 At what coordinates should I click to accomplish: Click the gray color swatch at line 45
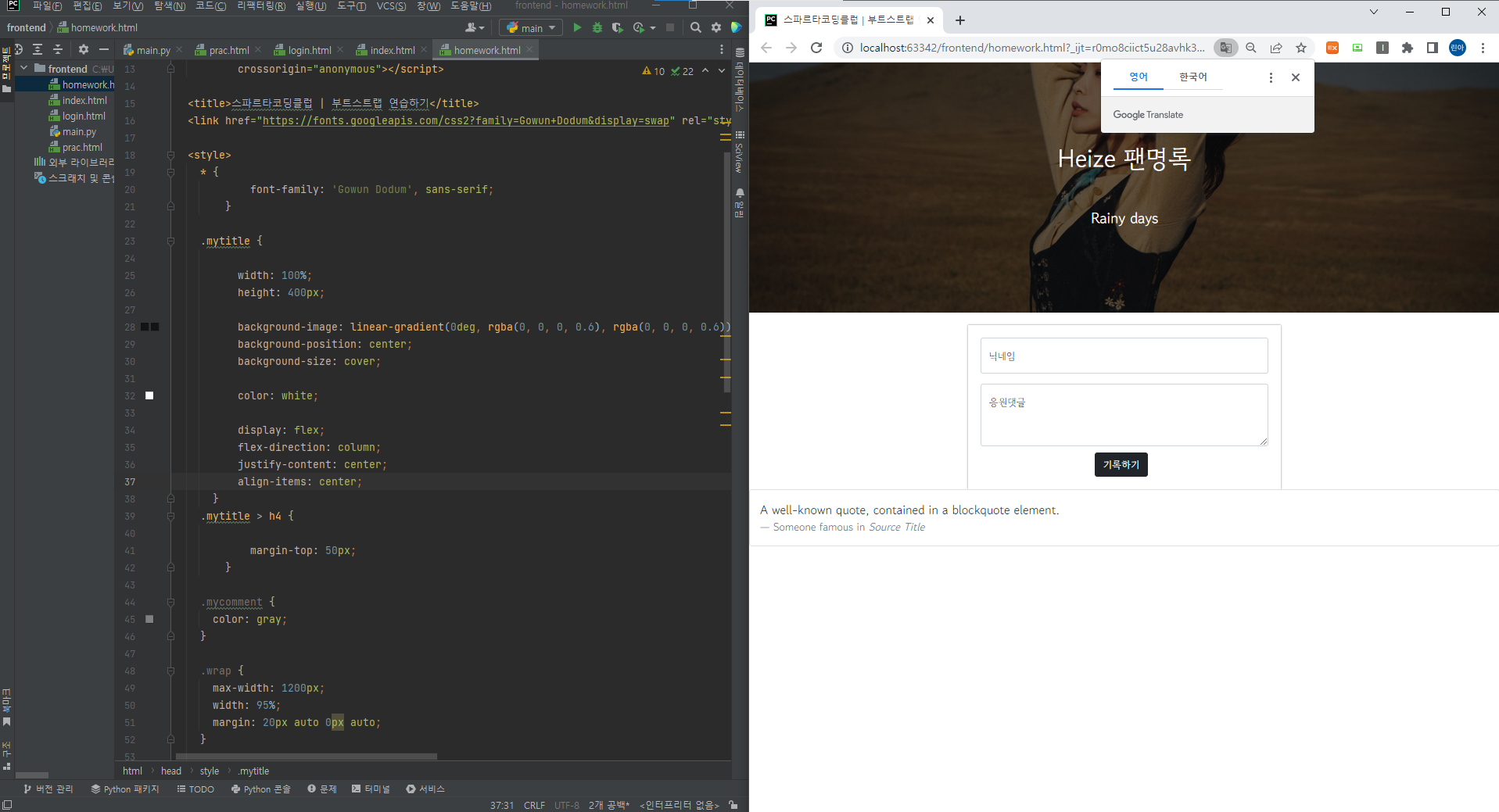point(149,619)
